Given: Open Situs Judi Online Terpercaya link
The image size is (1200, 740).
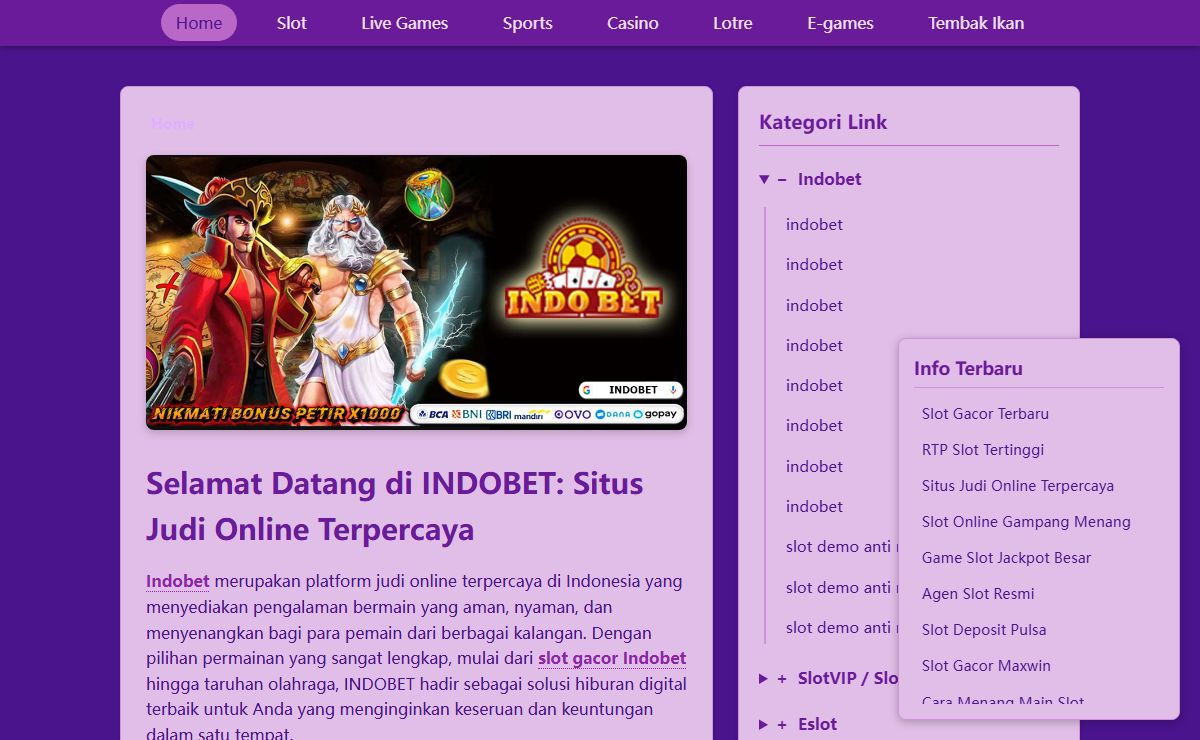Looking at the screenshot, I should [1018, 485].
